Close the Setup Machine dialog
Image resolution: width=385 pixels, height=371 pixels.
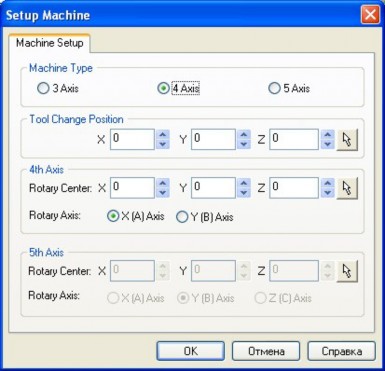coord(370,15)
